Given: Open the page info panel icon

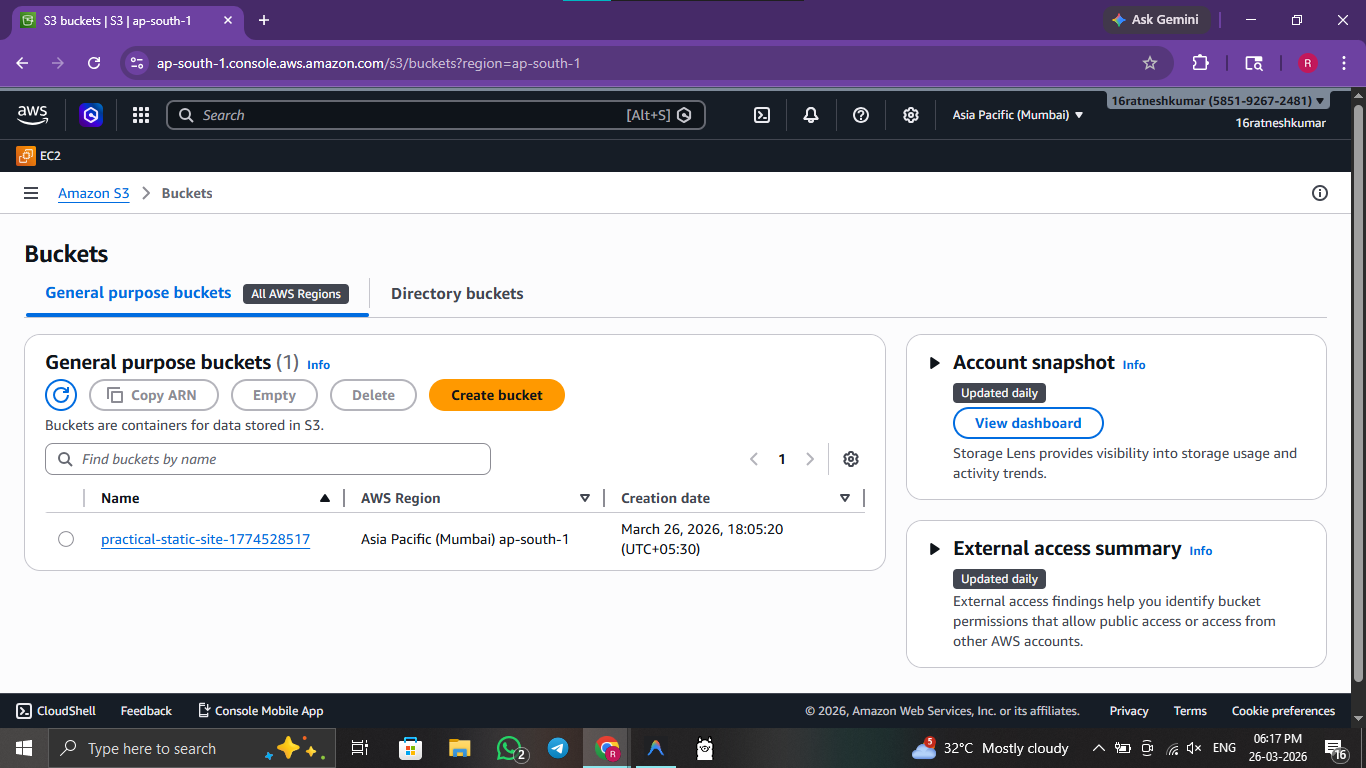Looking at the screenshot, I should pyautogui.click(x=1320, y=193).
